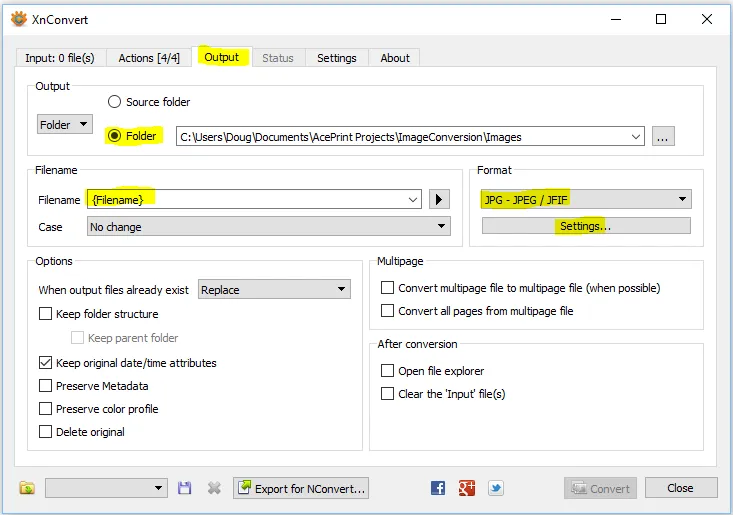Open the About tab
The height and width of the screenshot is (515, 733).
click(x=395, y=58)
